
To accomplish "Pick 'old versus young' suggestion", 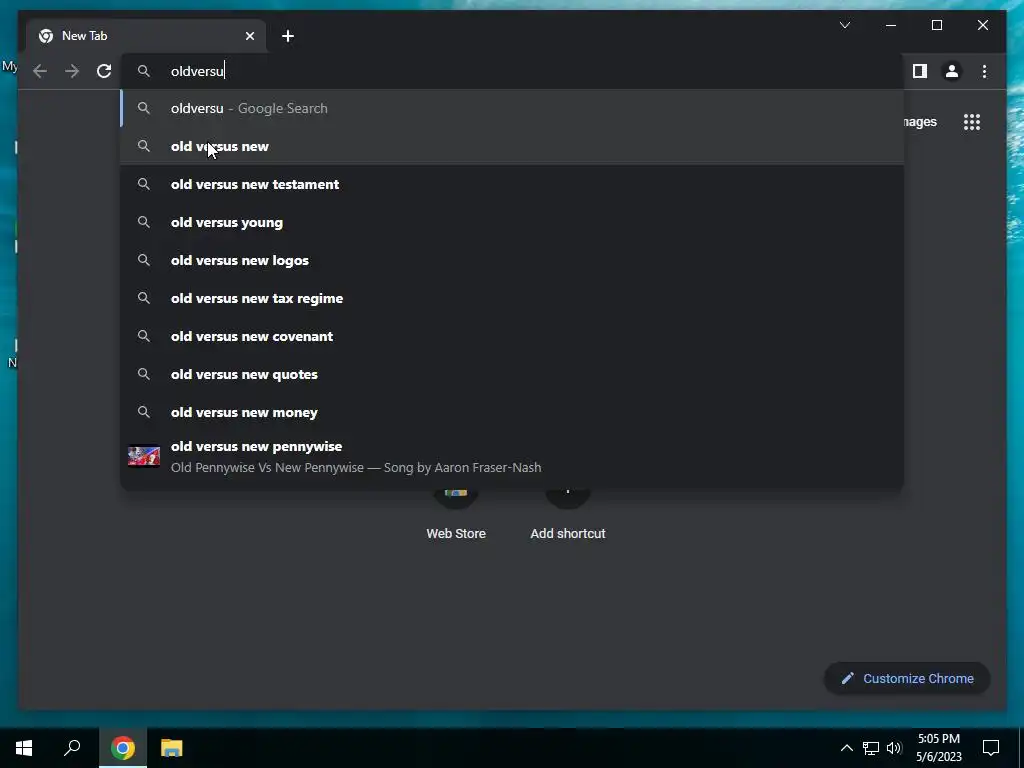I will click(513, 222).
